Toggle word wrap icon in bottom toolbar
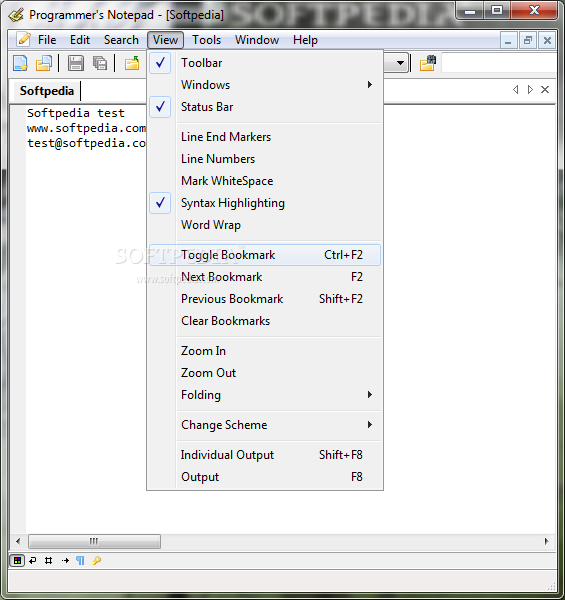Viewport: 565px width, 600px height. click(x=33, y=561)
